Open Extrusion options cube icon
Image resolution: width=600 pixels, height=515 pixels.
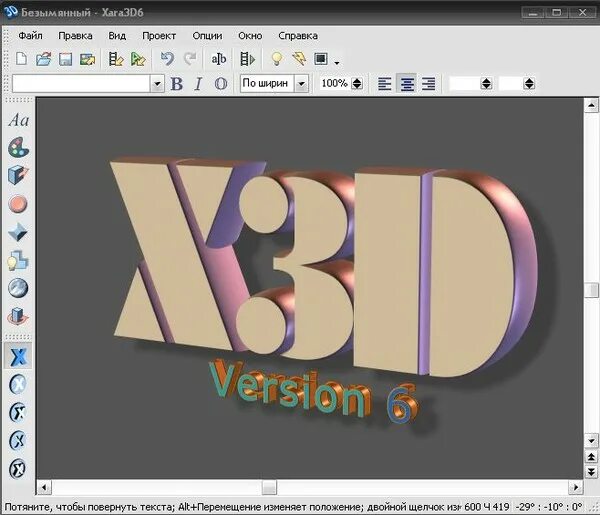coord(18,175)
